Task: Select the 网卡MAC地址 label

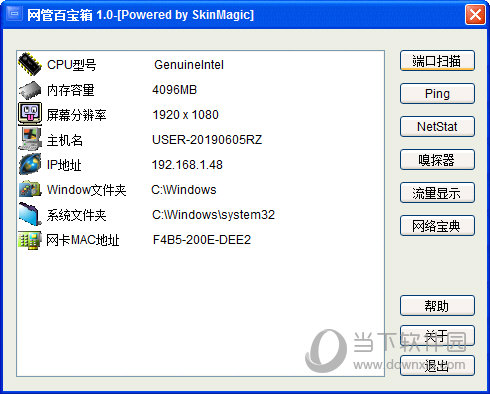Action: (83, 240)
